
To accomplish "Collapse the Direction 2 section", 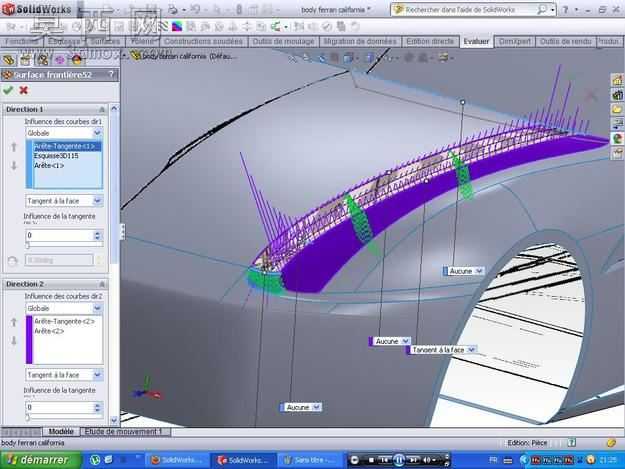I will pos(102,284).
